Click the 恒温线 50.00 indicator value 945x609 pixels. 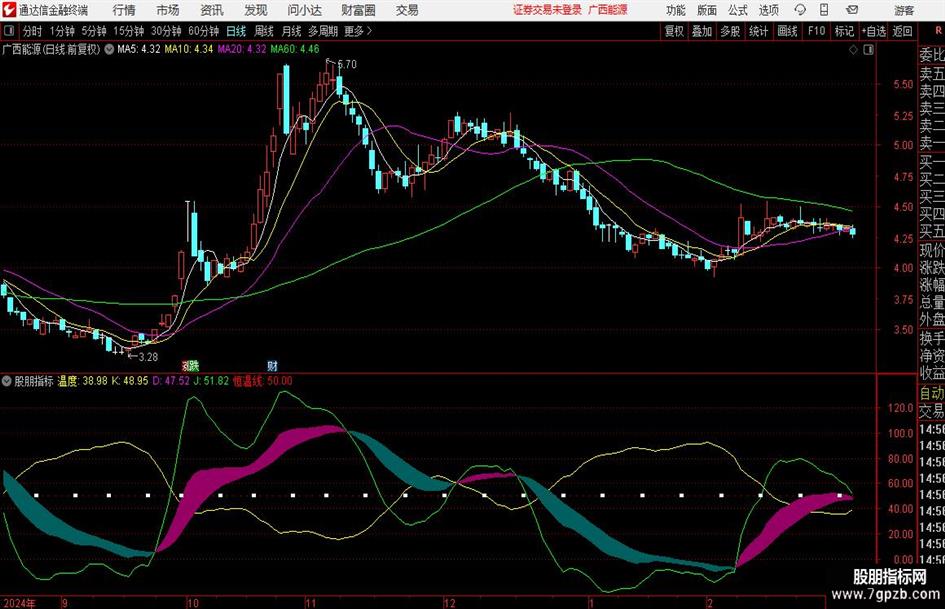click(263, 381)
